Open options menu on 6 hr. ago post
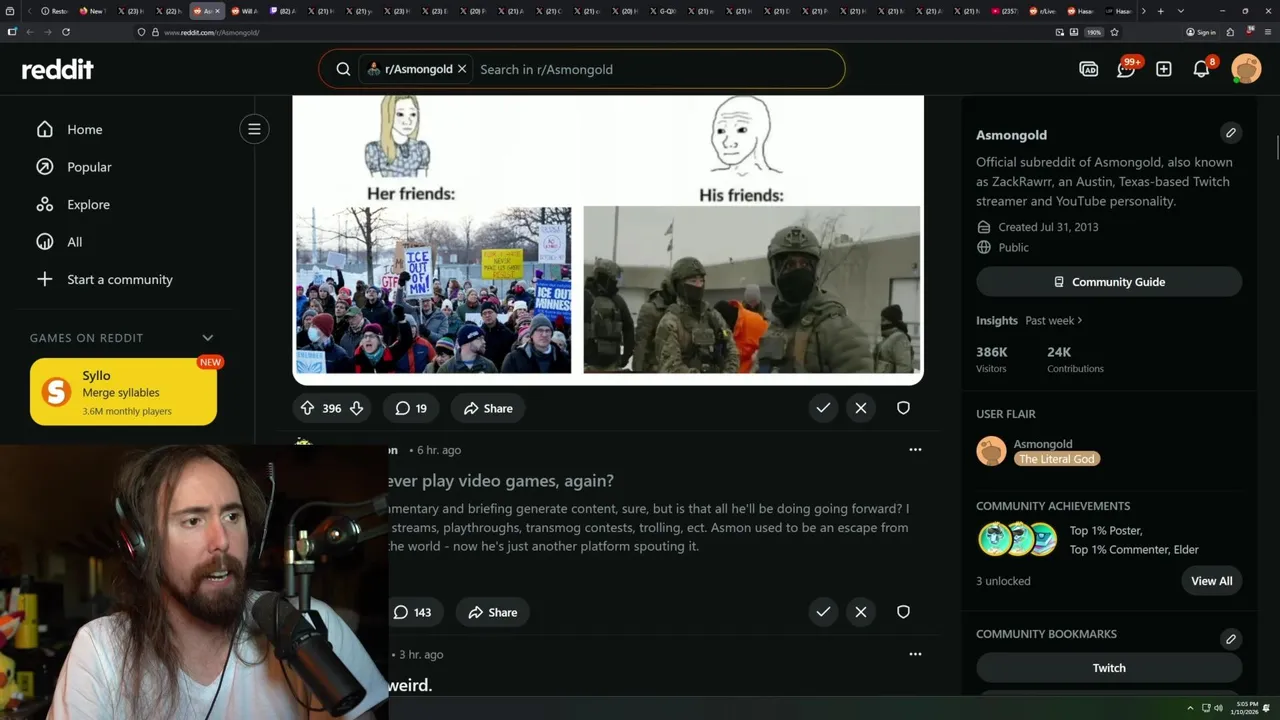Viewport: 1280px width, 720px height. [915, 450]
